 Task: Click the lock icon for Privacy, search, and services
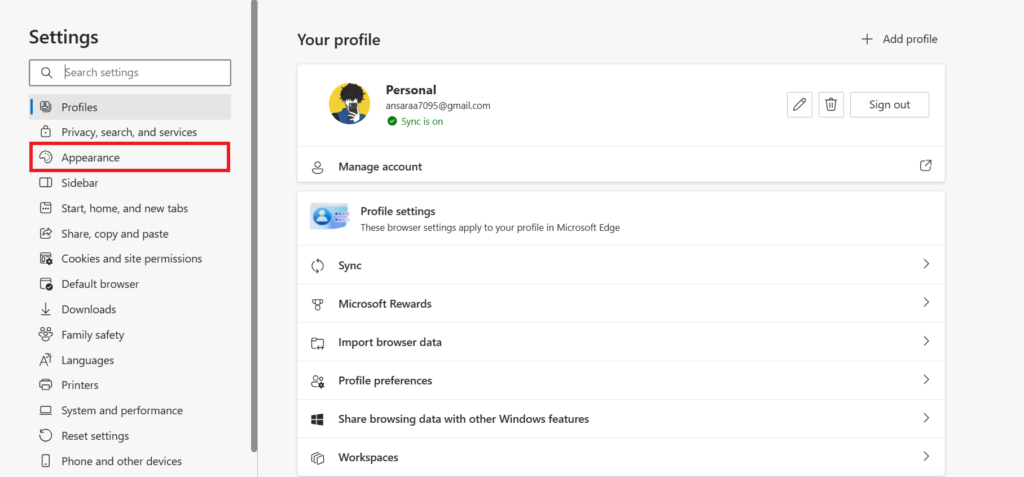coord(46,132)
